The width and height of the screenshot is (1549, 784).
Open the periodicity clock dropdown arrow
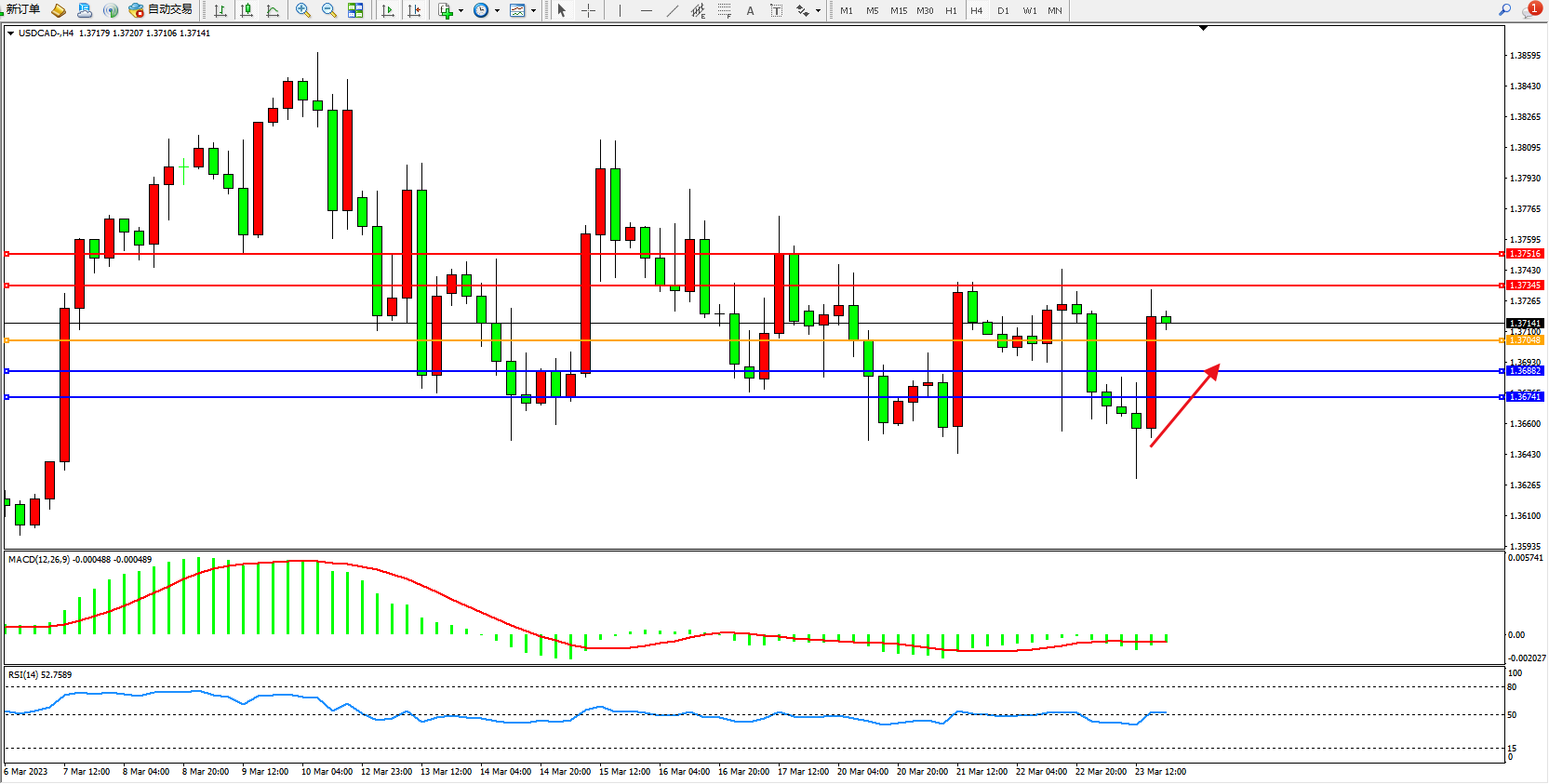pos(497,11)
